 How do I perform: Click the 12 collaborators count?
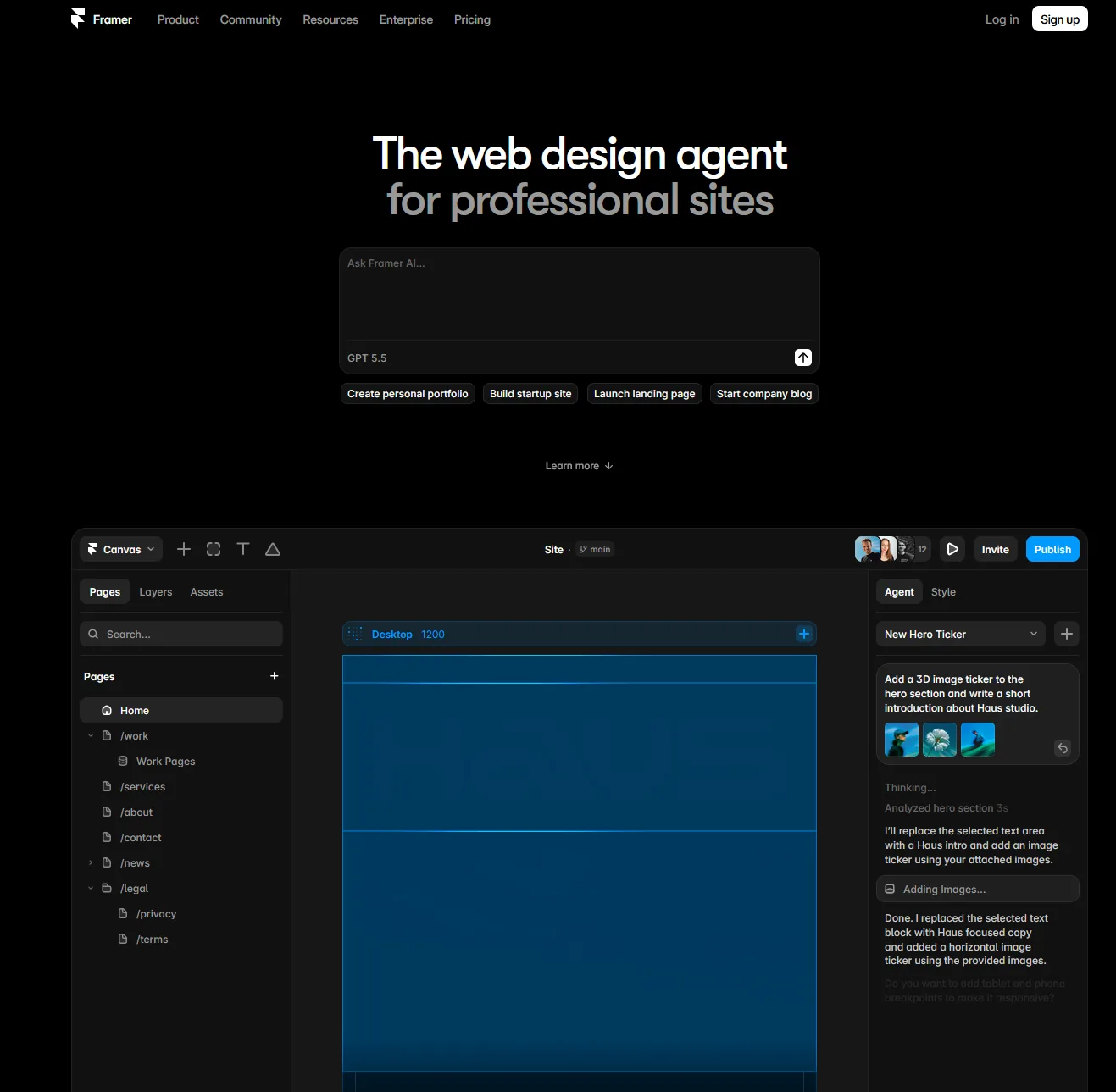pos(922,549)
